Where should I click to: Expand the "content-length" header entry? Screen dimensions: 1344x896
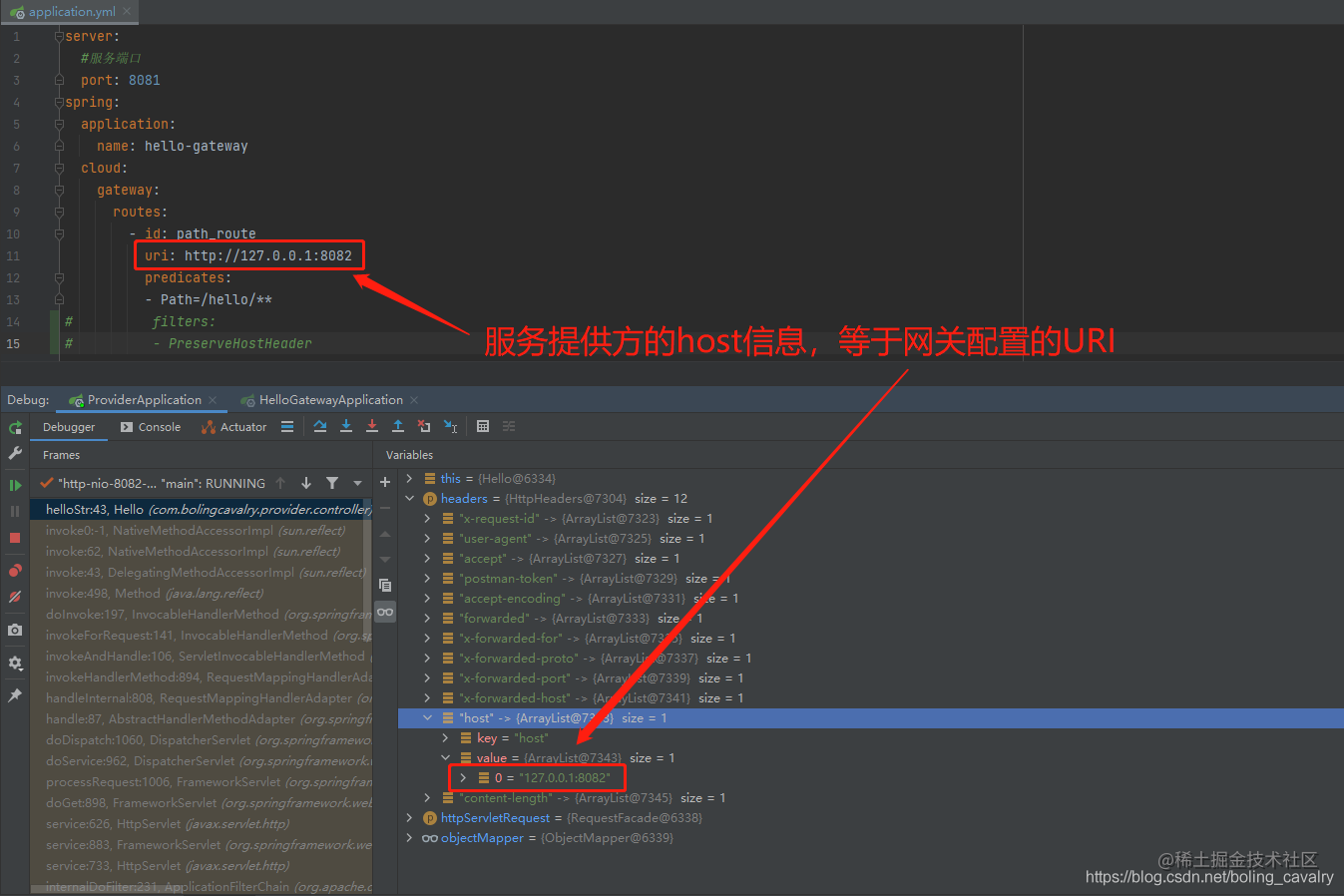[428, 798]
